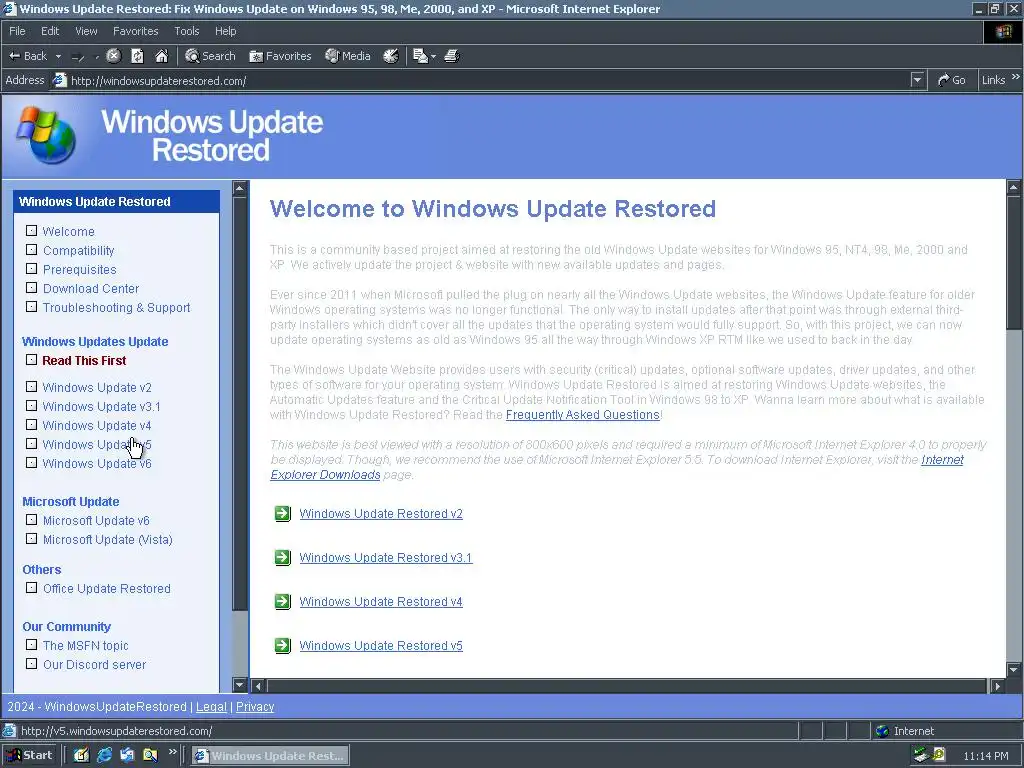
Task: Open the Edit menu
Action: coord(50,31)
